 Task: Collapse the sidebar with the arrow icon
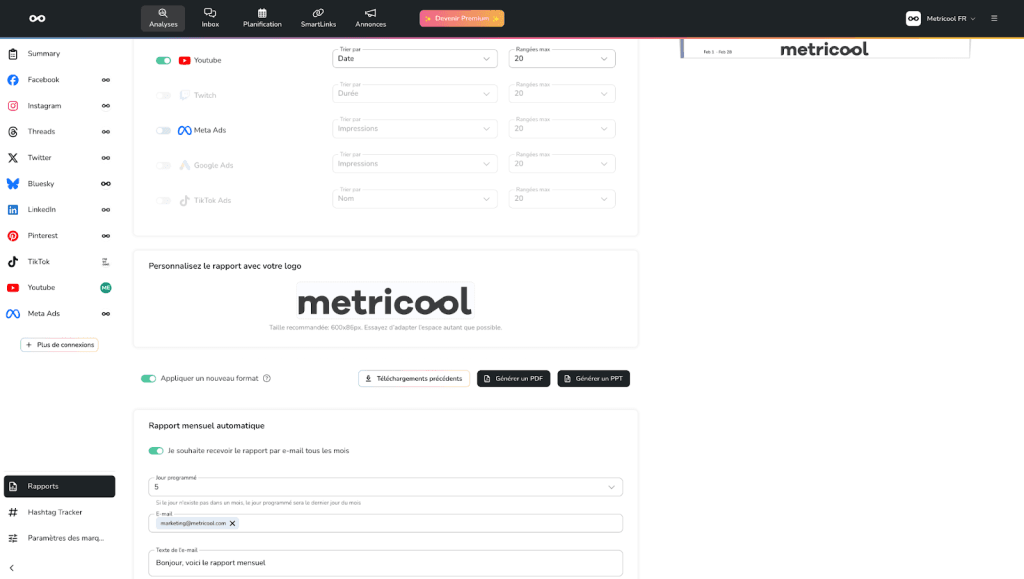[x=12, y=568]
